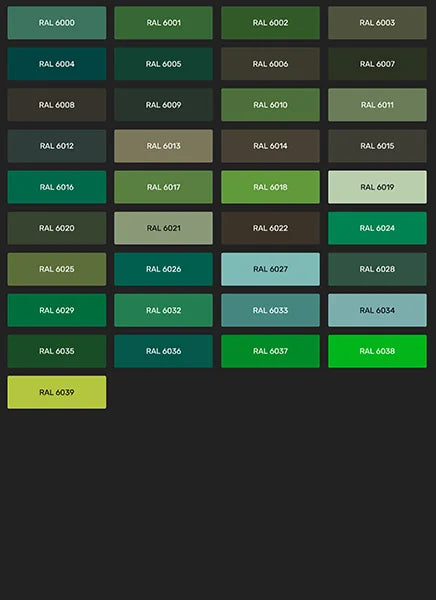436x600 pixels.
Task: Click the RAL 6034 pastel swatch
Action: click(377, 310)
